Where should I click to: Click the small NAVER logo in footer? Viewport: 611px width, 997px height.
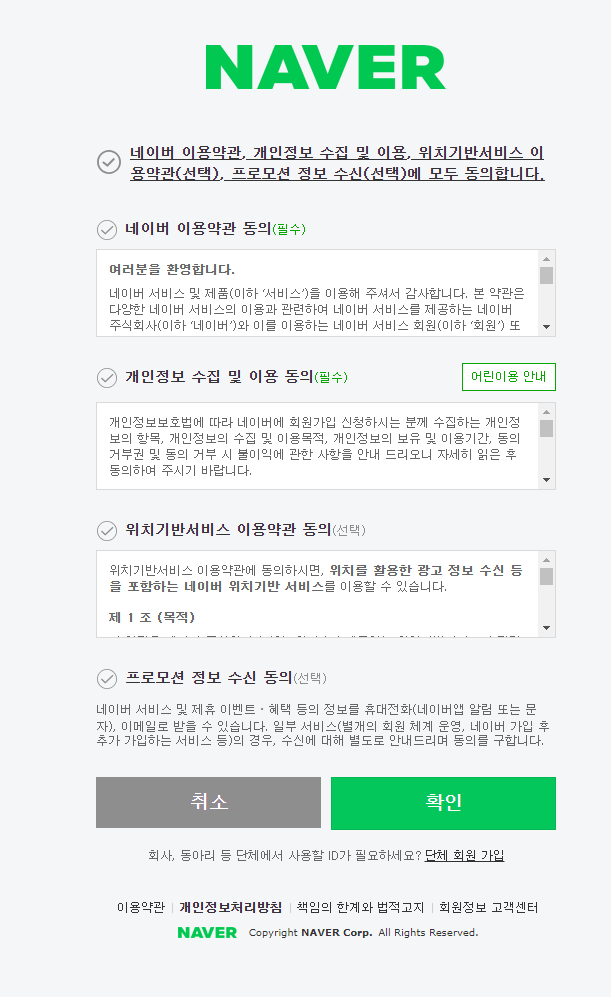pos(207,932)
